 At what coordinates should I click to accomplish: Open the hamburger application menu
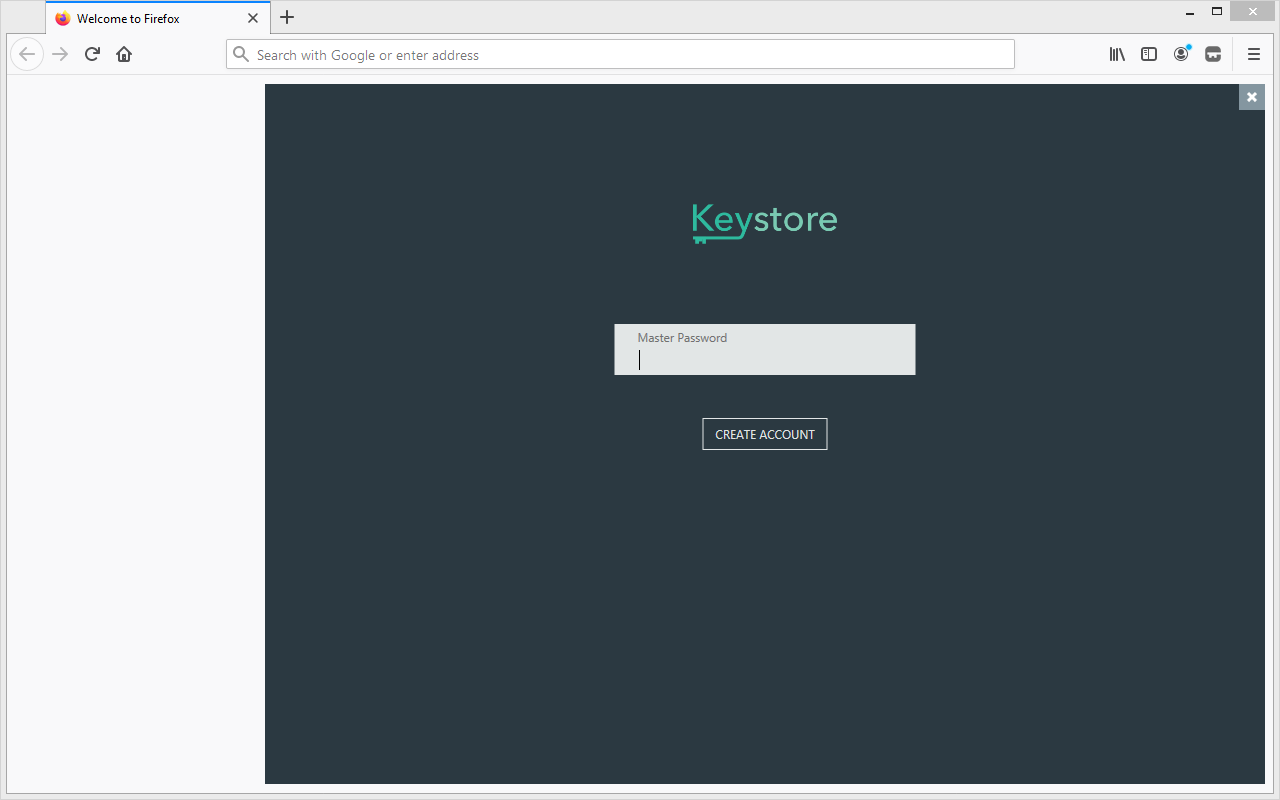[1253, 54]
